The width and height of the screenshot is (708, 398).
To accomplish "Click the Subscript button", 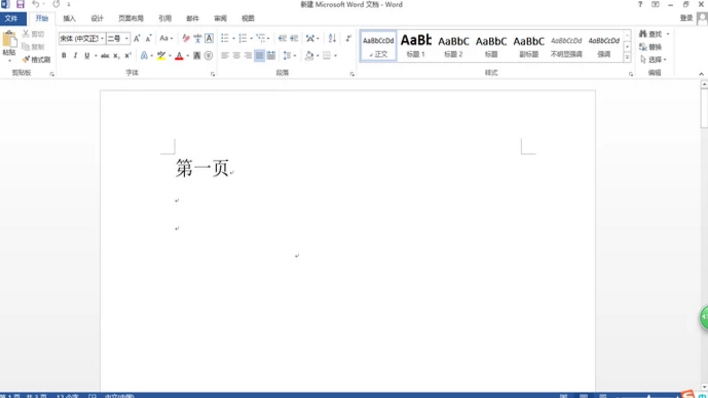I will (116, 56).
